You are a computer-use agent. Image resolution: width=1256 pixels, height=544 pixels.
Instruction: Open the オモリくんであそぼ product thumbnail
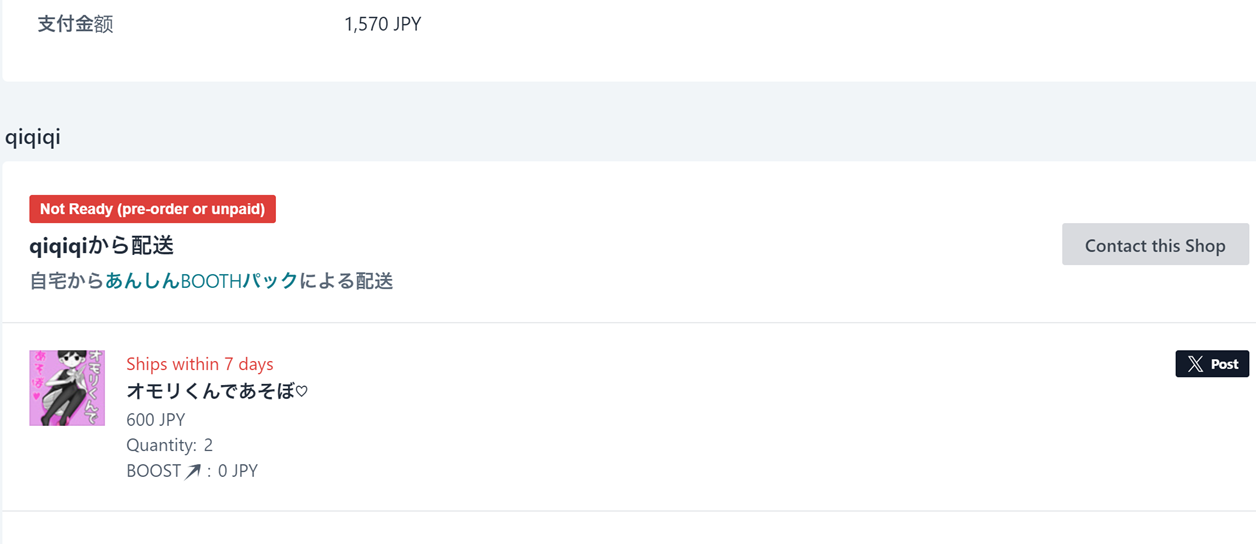(x=67, y=388)
